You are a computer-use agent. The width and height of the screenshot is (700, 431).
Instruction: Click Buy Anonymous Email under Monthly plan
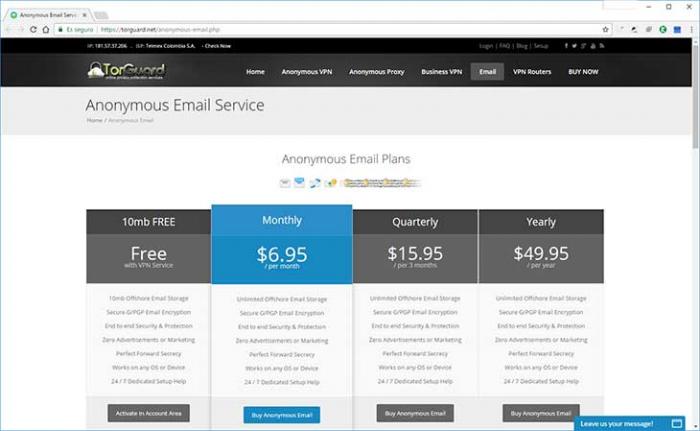pyautogui.click(x=282, y=415)
